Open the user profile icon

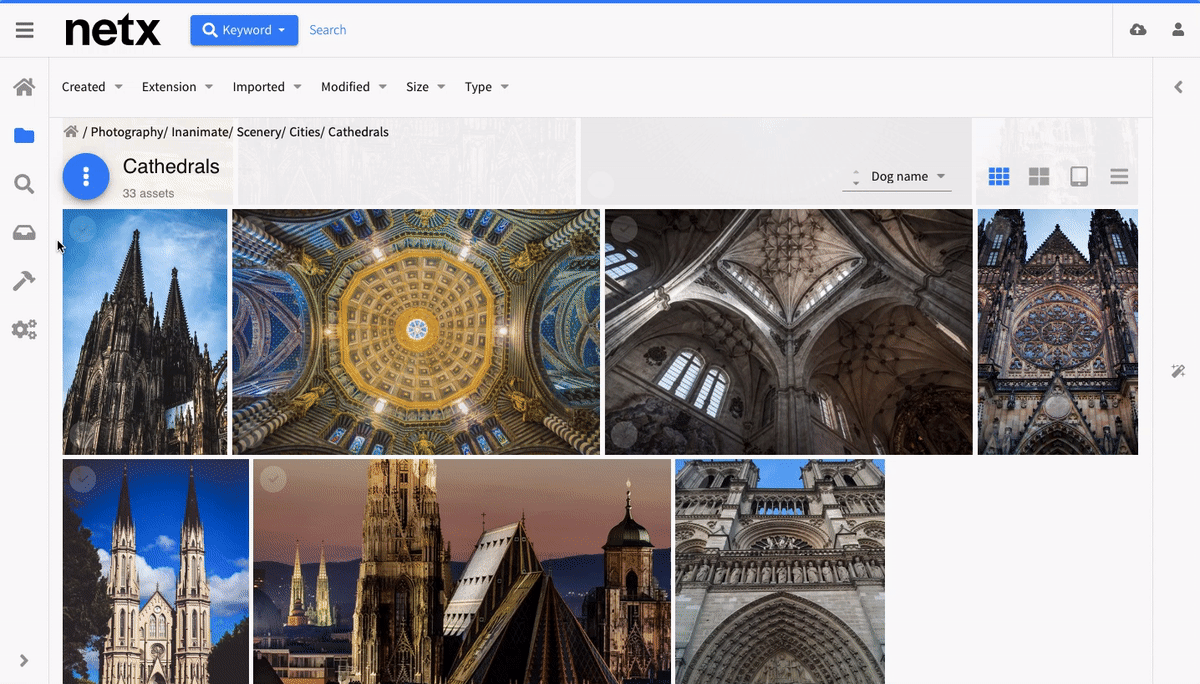pyautogui.click(x=1178, y=30)
